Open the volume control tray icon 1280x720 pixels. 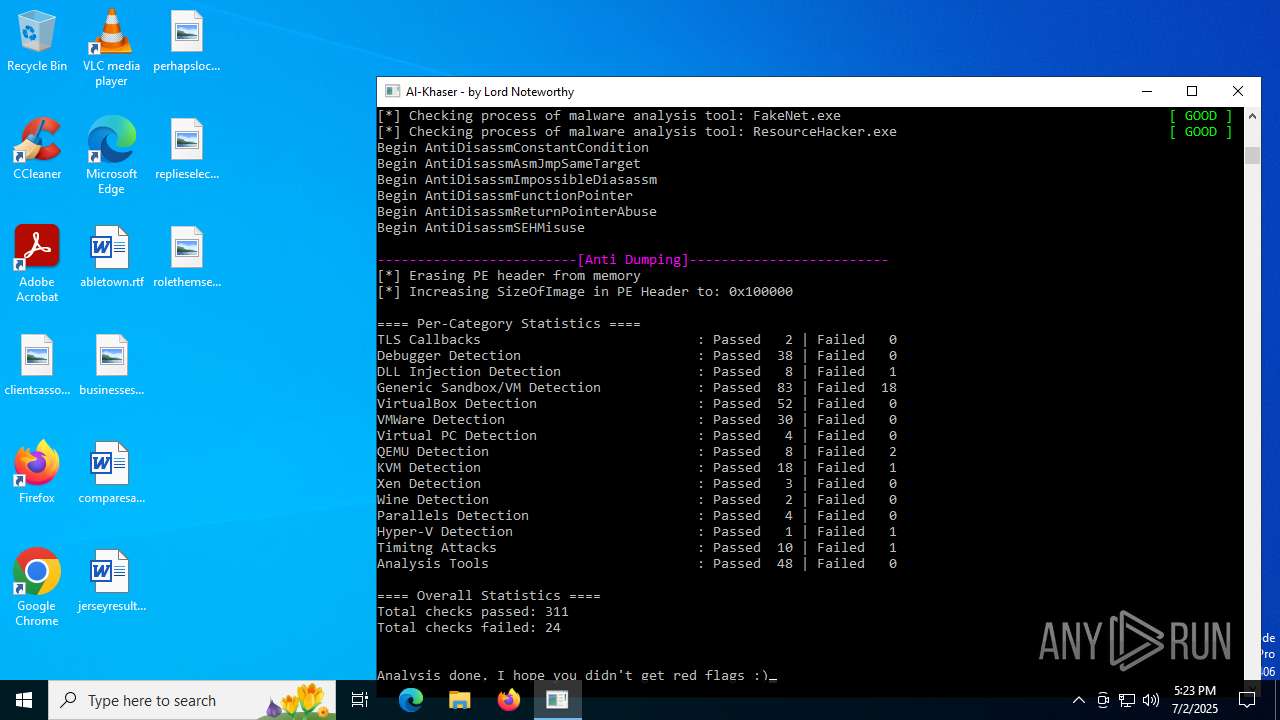(x=1151, y=700)
